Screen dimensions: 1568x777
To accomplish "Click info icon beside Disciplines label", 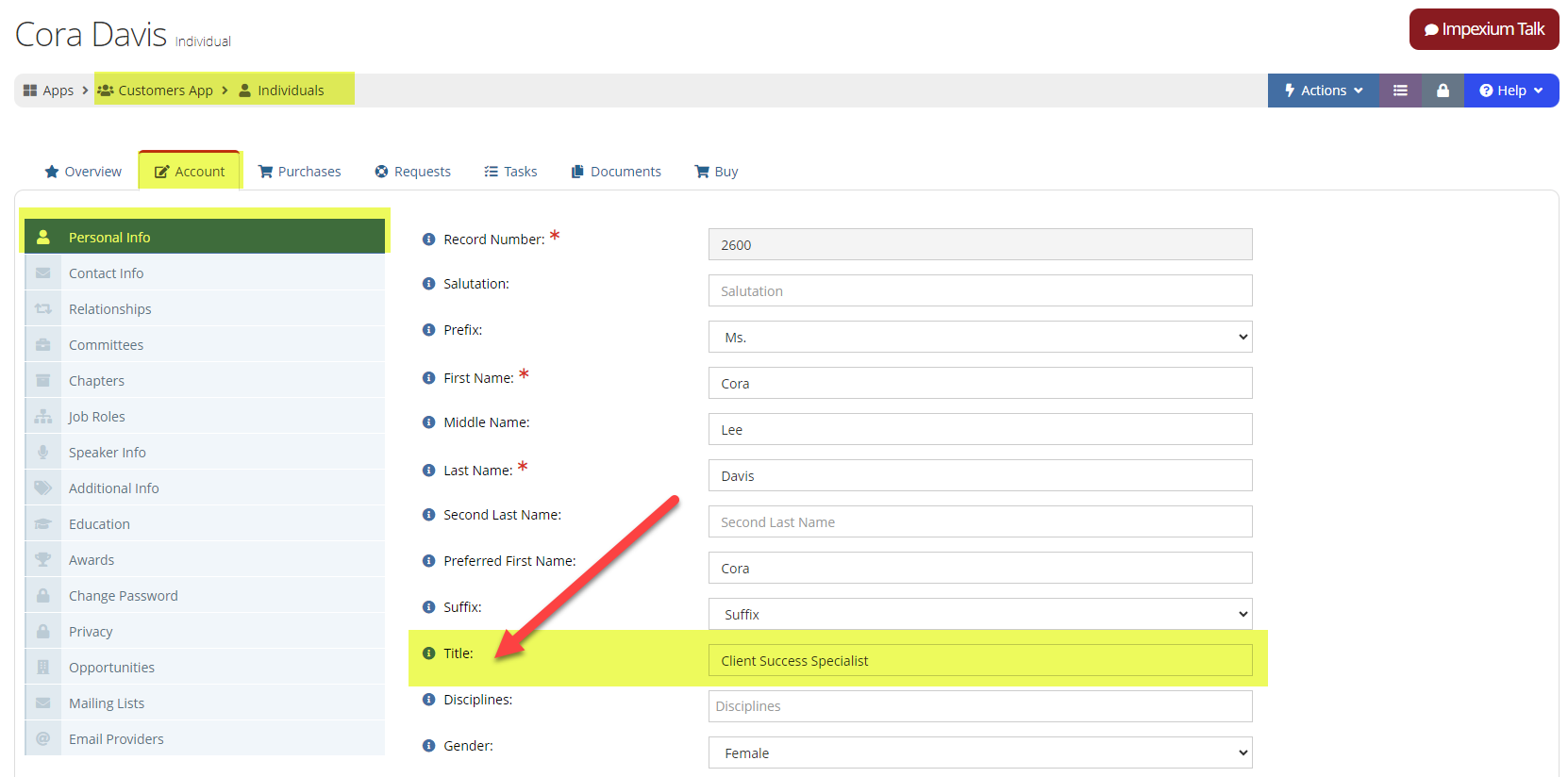I will click(x=428, y=700).
